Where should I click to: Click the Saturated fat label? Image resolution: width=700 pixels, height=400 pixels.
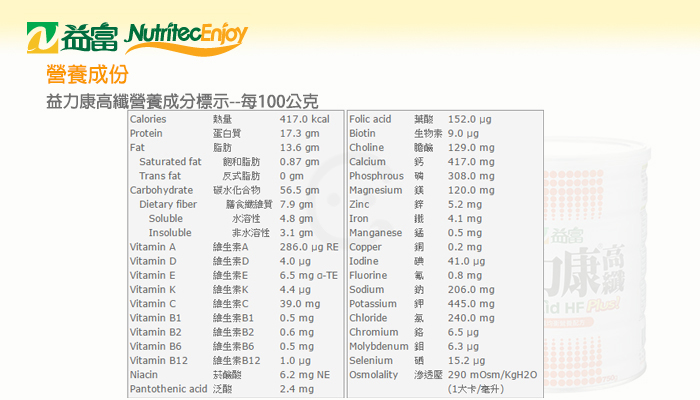(x=170, y=162)
